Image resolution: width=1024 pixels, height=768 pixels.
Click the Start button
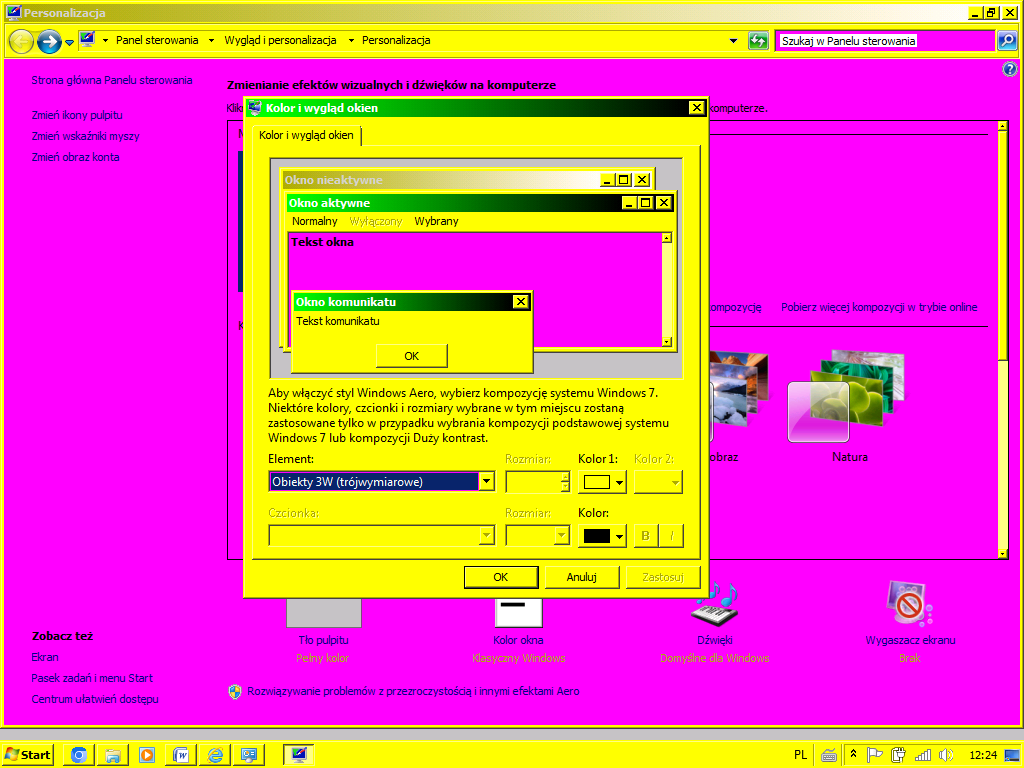point(27,755)
